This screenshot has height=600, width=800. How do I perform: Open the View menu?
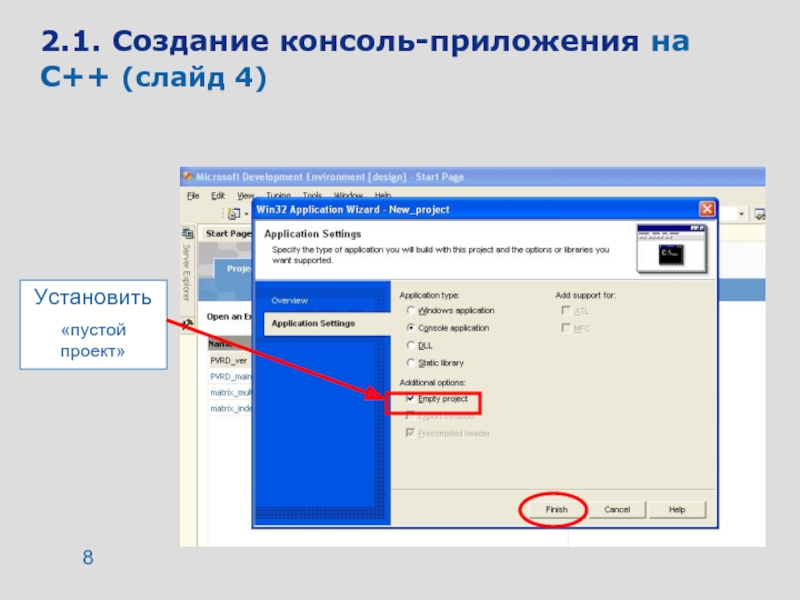point(245,196)
